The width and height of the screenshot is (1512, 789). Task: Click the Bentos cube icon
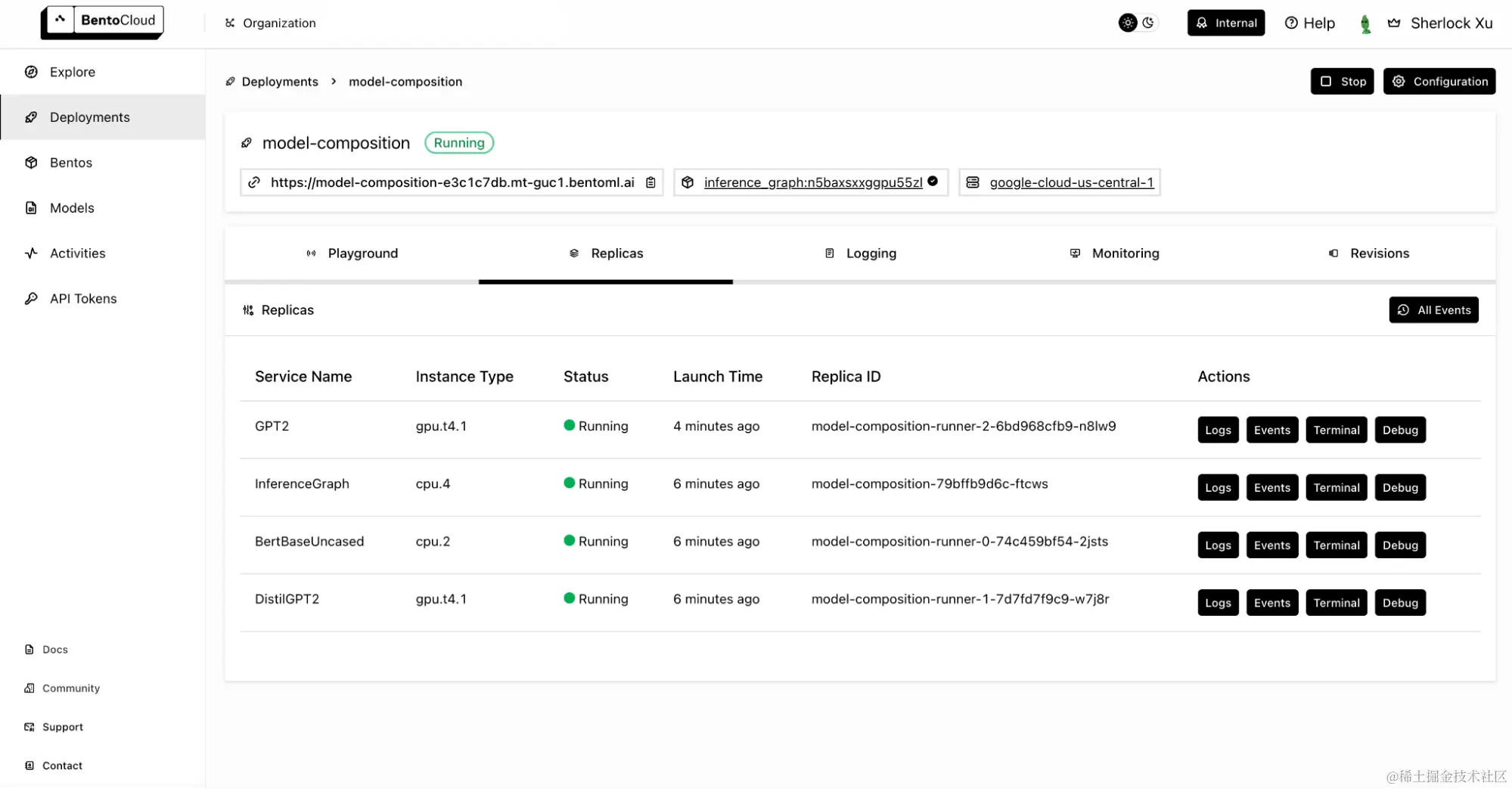tap(31, 163)
